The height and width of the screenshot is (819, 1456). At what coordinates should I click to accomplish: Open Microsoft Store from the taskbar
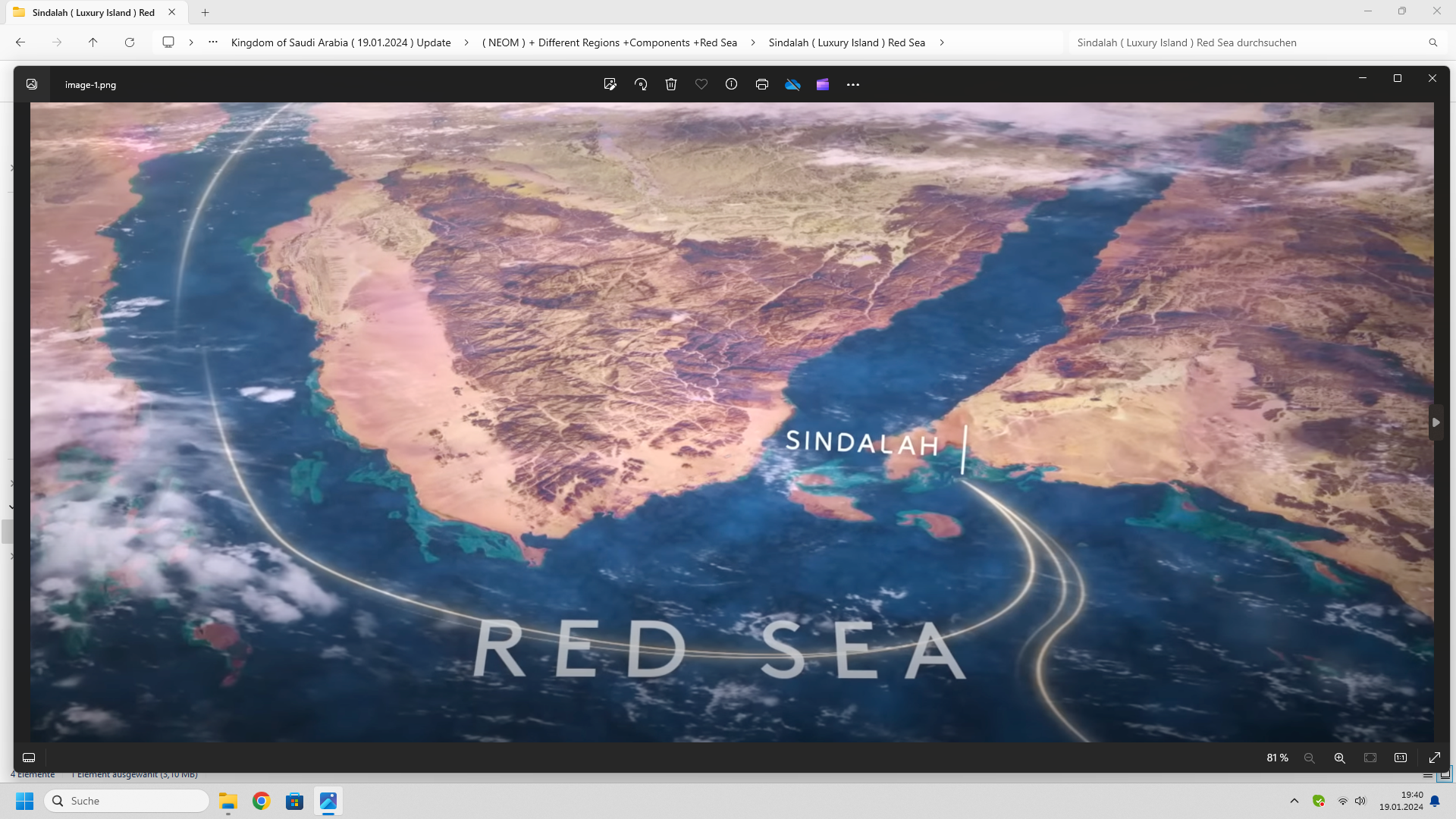(295, 801)
